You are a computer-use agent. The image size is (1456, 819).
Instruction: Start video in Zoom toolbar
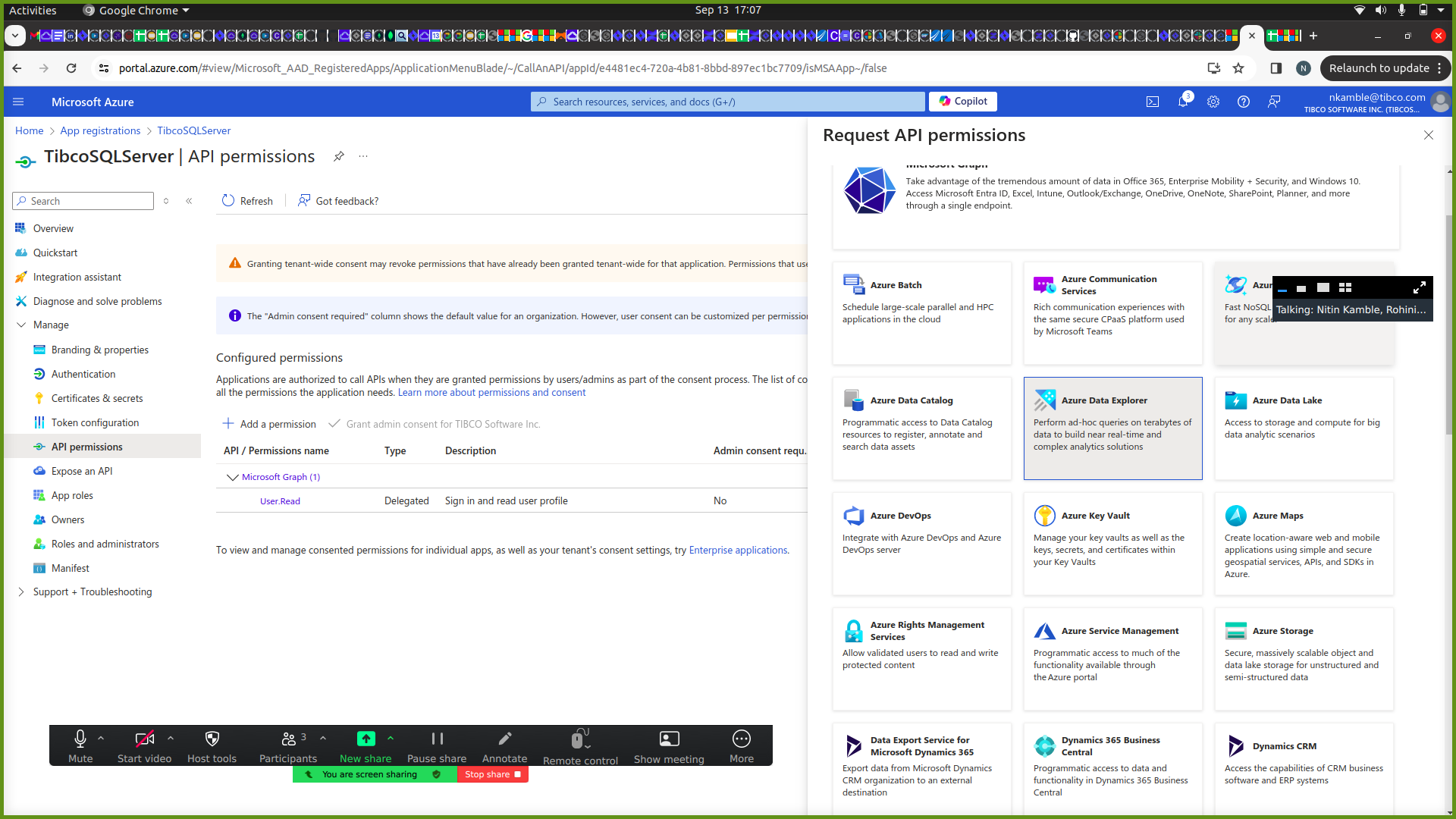144,746
